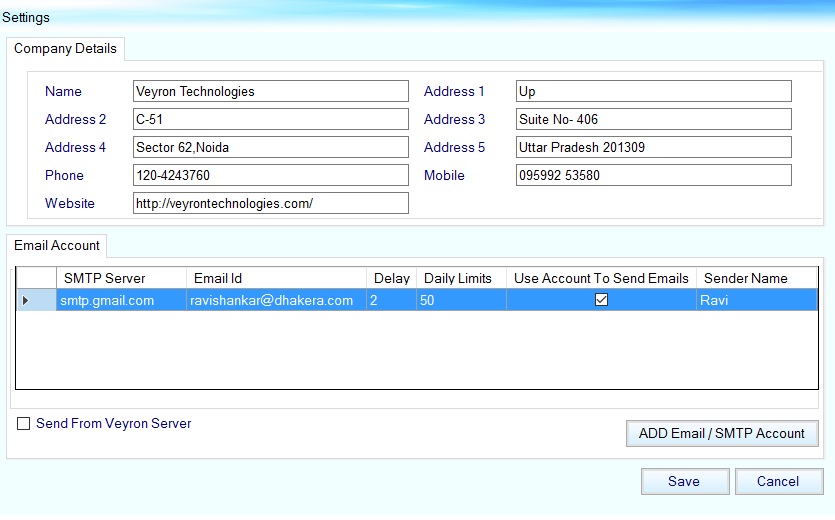Click the Daily Limits column header
This screenshot has width=835, height=520.
(x=460, y=278)
